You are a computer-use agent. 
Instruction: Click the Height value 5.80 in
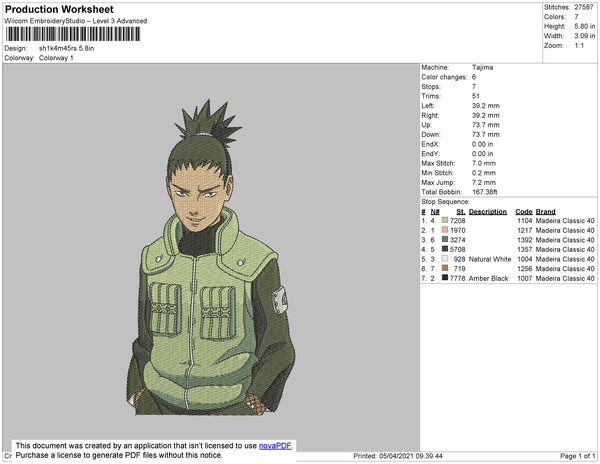(x=584, y=26)
